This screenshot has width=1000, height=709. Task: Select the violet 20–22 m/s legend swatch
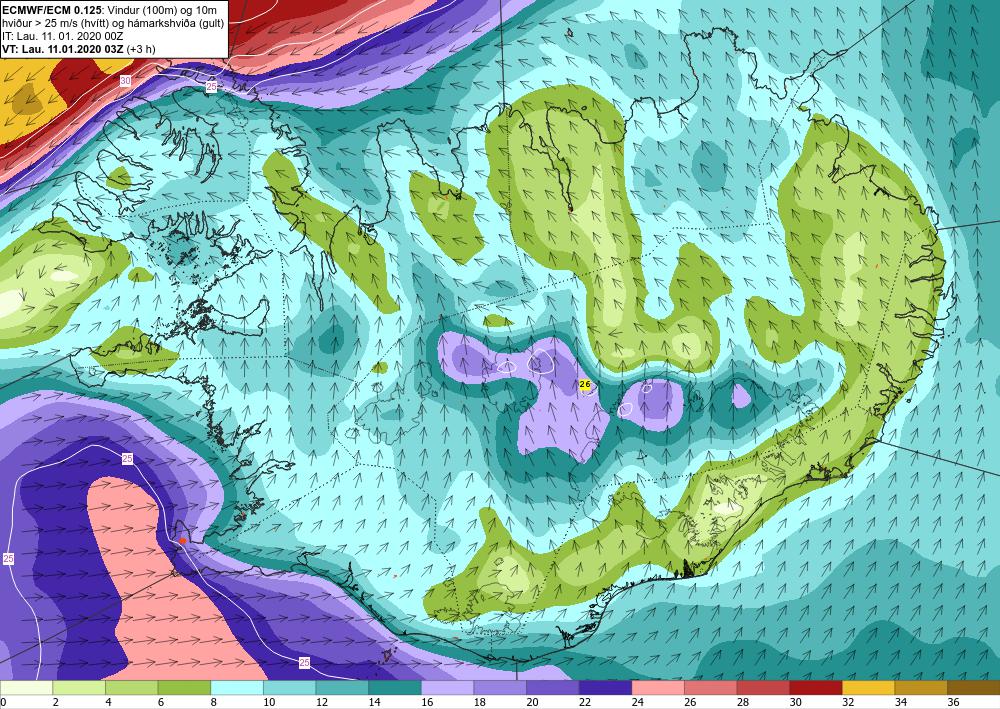[x=552, y=687]
